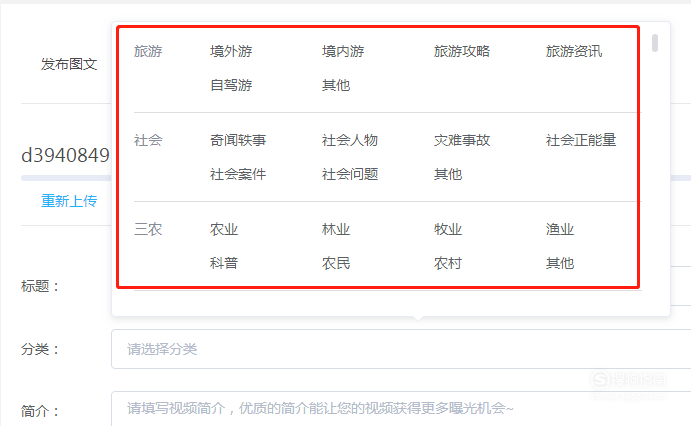Choose 奇闻轶事 under 社会
Image resolution: width=691 pixels, height=426 pixels.
[x=238, y=141]
